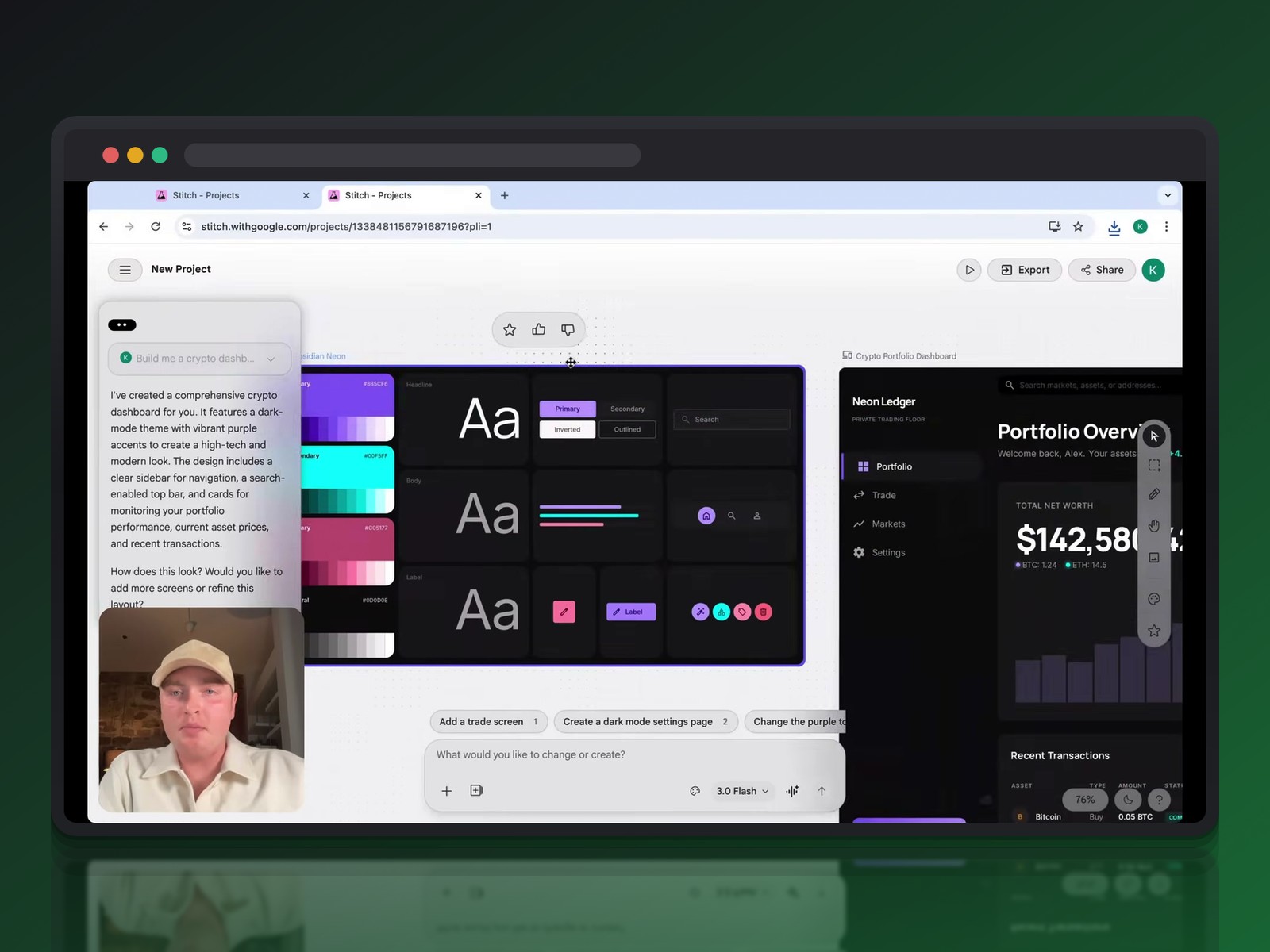
Task: Choose the 'Add a trade screen' suggestion
Action: [488, 721]
